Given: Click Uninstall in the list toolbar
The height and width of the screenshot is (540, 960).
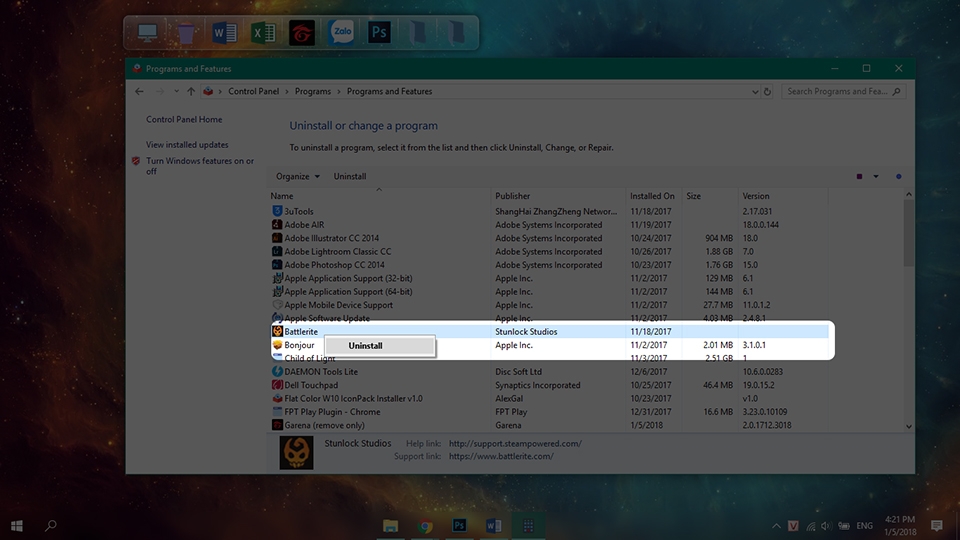Looking at the screenshot, I should (350, 176).
